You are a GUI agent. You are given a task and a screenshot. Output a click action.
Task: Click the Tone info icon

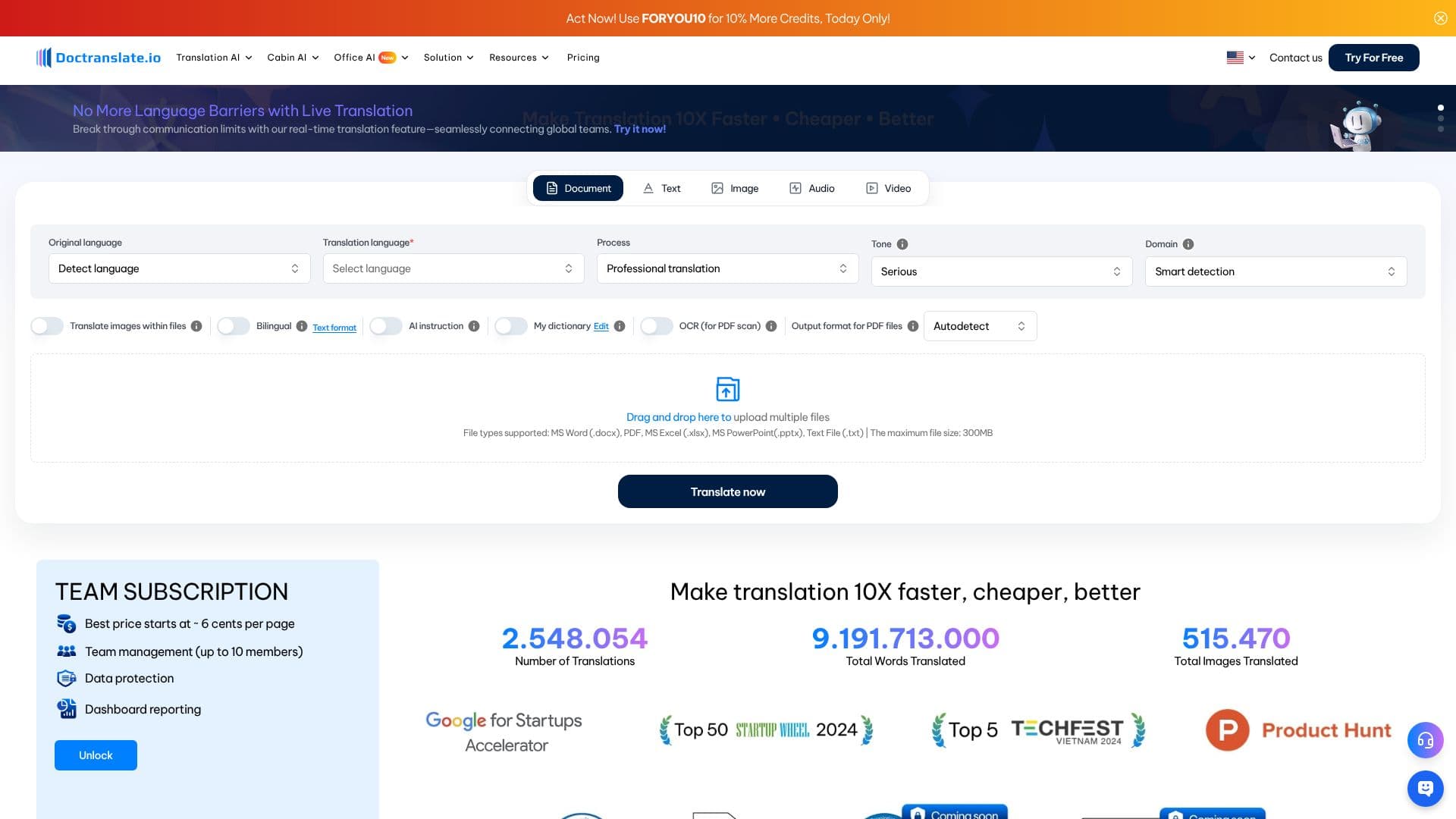point(902,244)
